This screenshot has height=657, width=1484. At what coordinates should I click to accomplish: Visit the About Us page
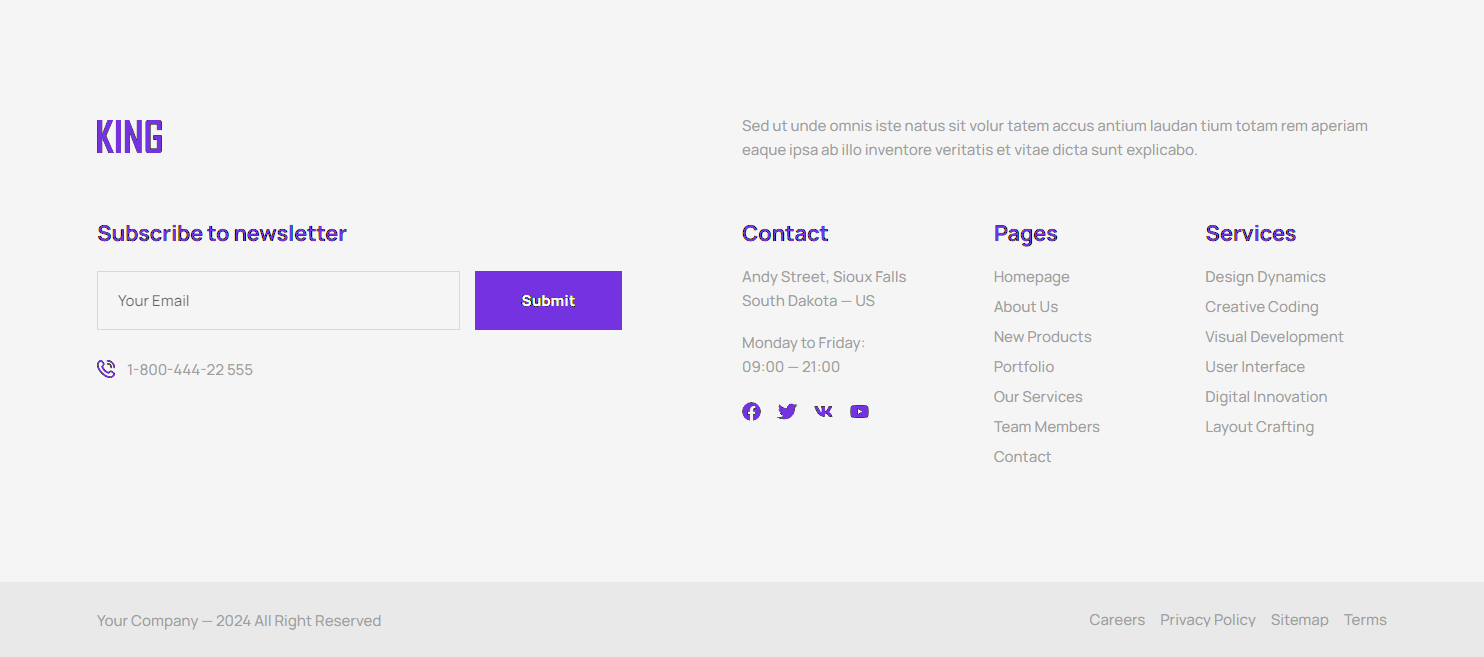pos(1025,306)
